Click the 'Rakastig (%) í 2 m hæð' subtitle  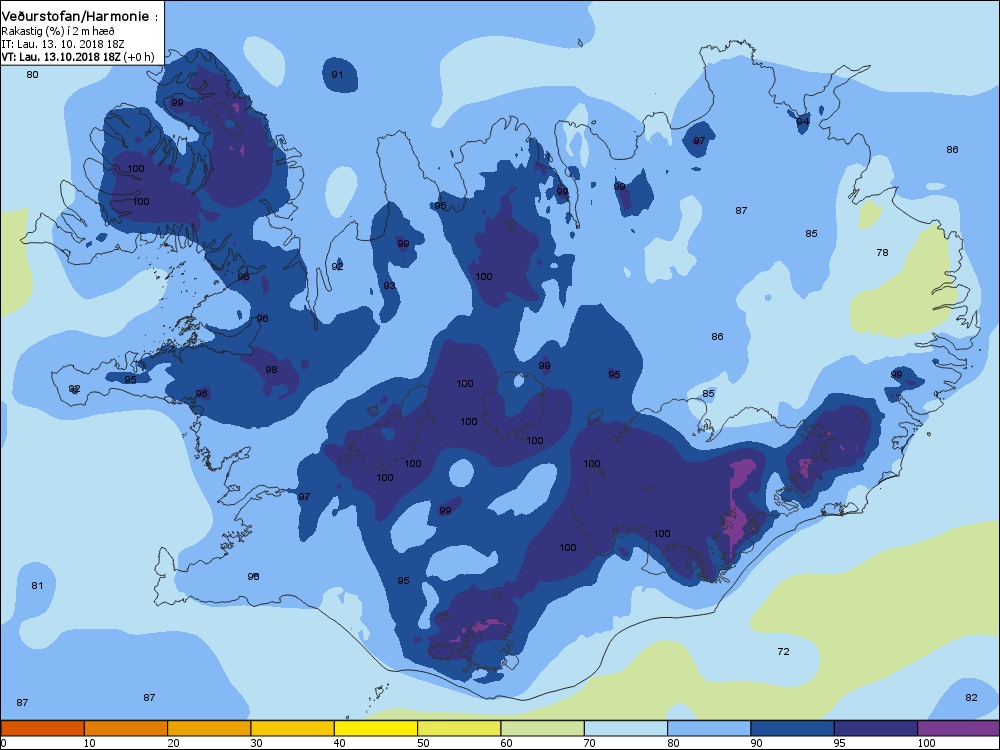[x=58, y=31]
